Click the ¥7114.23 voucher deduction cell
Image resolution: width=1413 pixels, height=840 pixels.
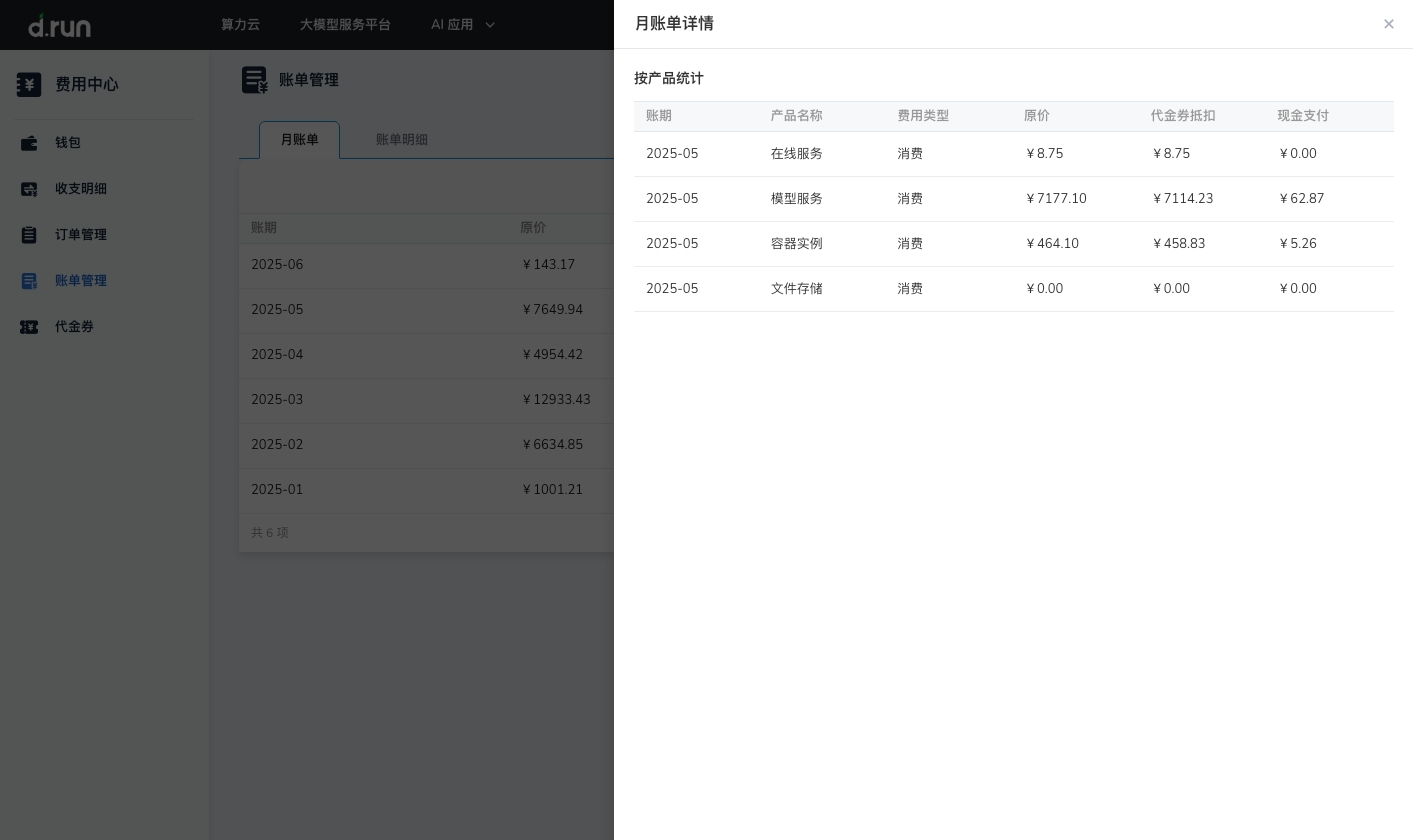point(1182,199)
